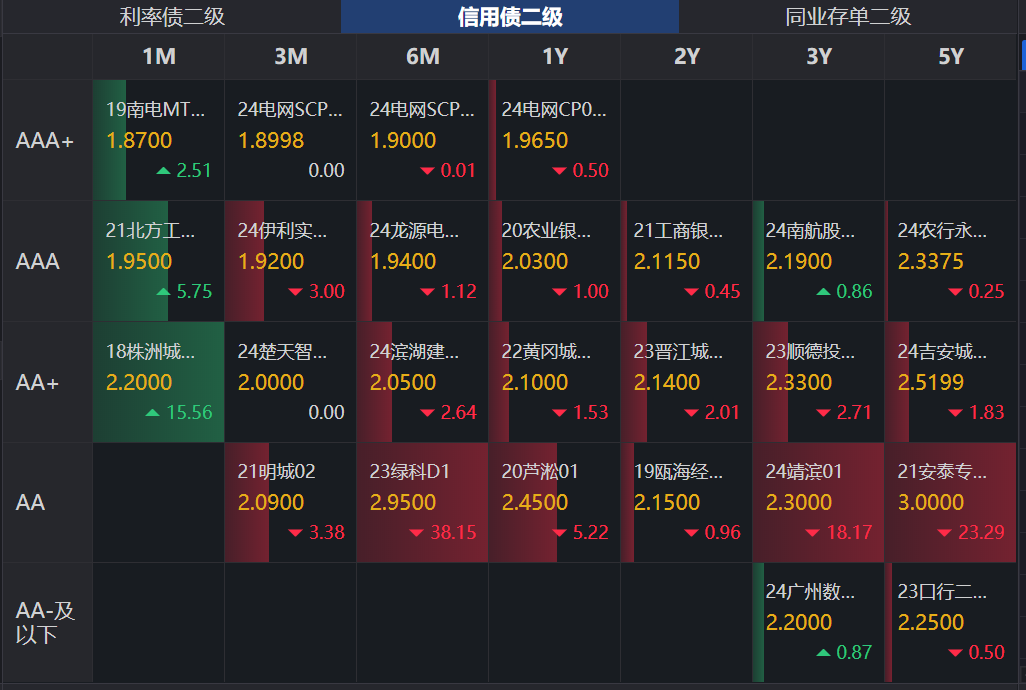Viewport: 1026px width, 690px height.
Task: Click the 5Y maturity column header
Action: pos(951,57)
